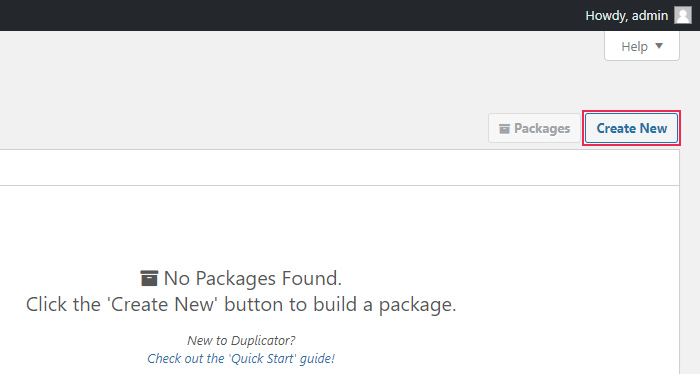Switch to the Packages view button

534,129
